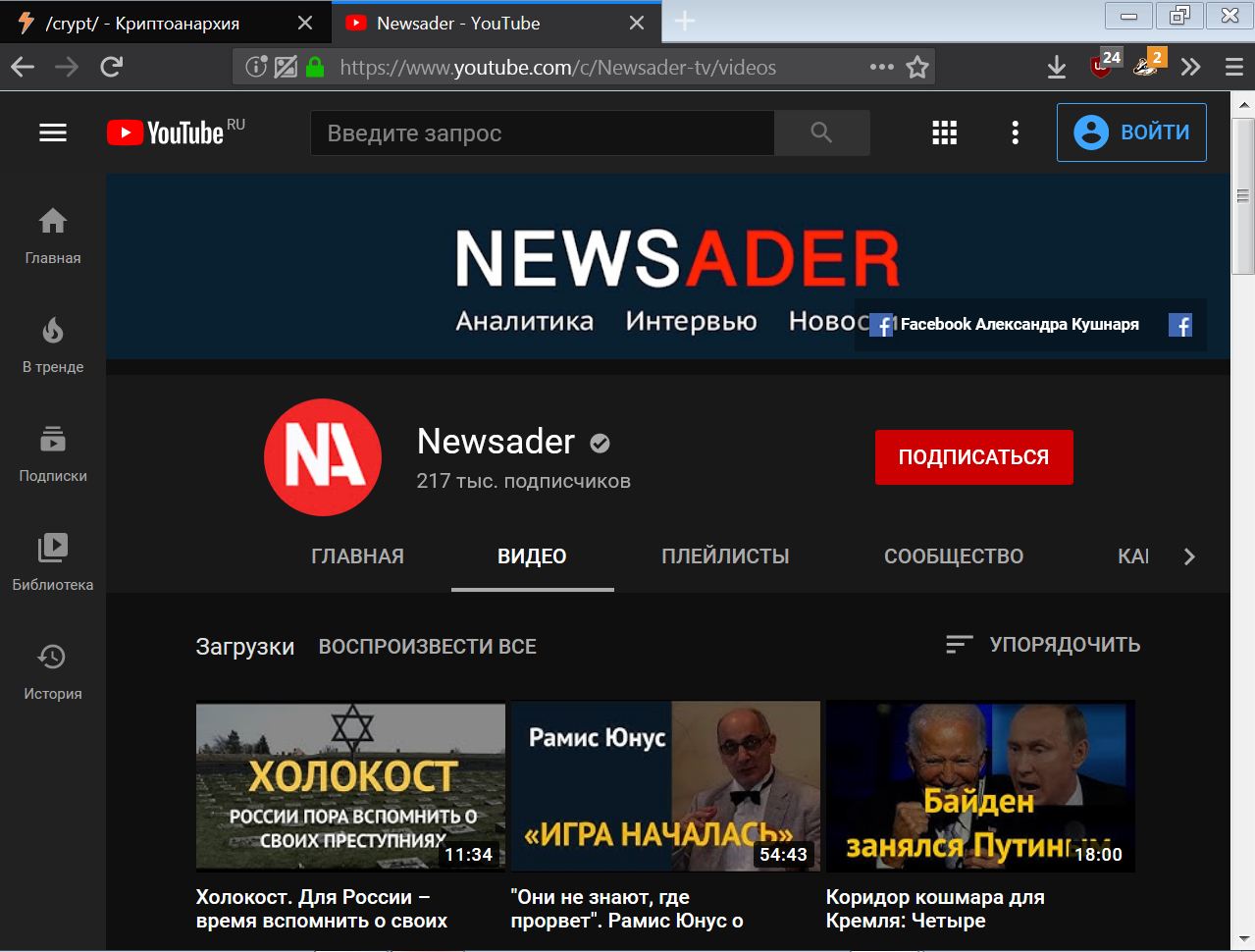Screen dimensions: 1255x952
Task: Click the ПОДПИСАТЬСЯ subscribe button
Action: (974, 457)
